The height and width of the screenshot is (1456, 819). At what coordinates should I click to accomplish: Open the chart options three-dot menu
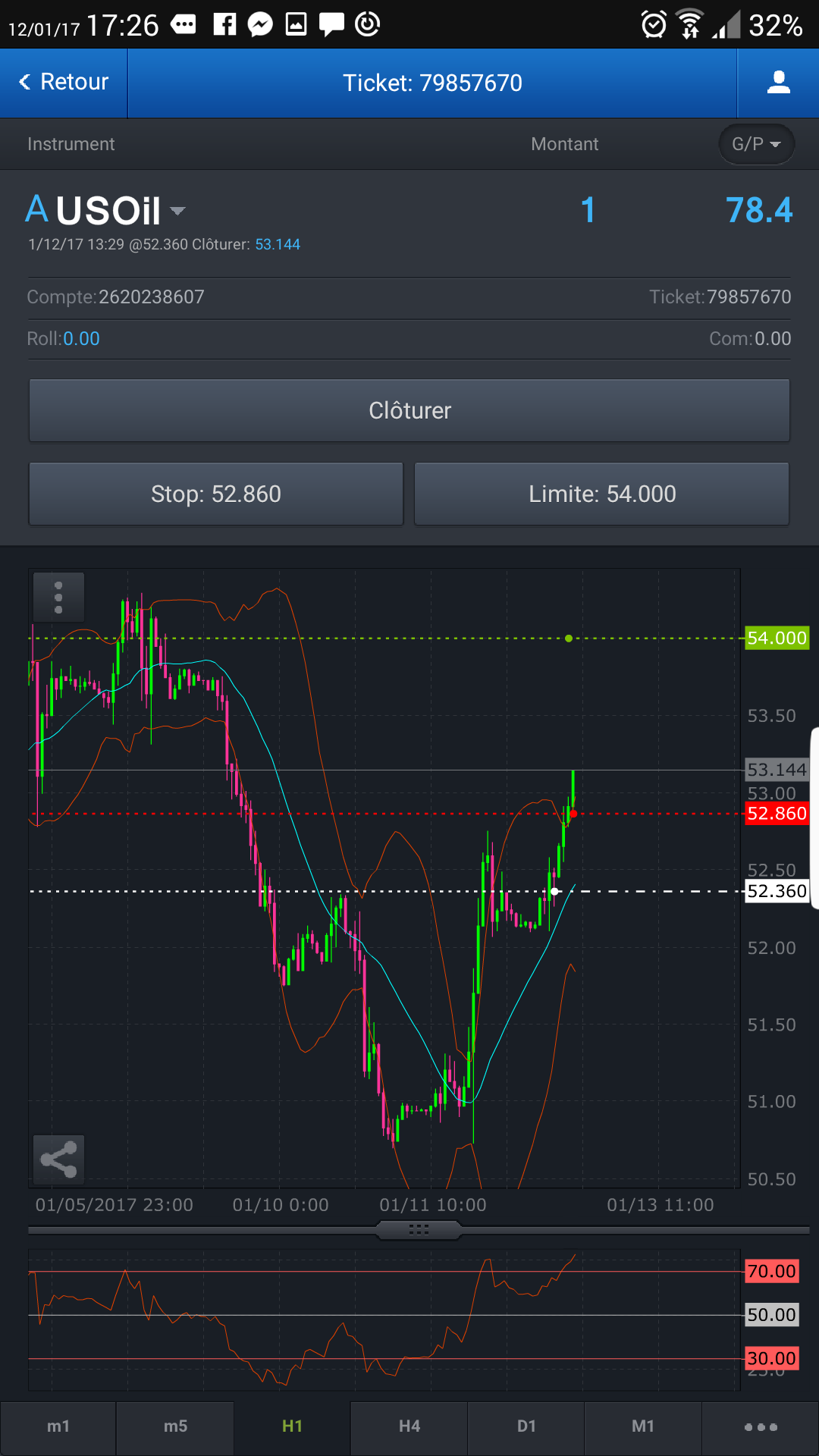(58, 598)
